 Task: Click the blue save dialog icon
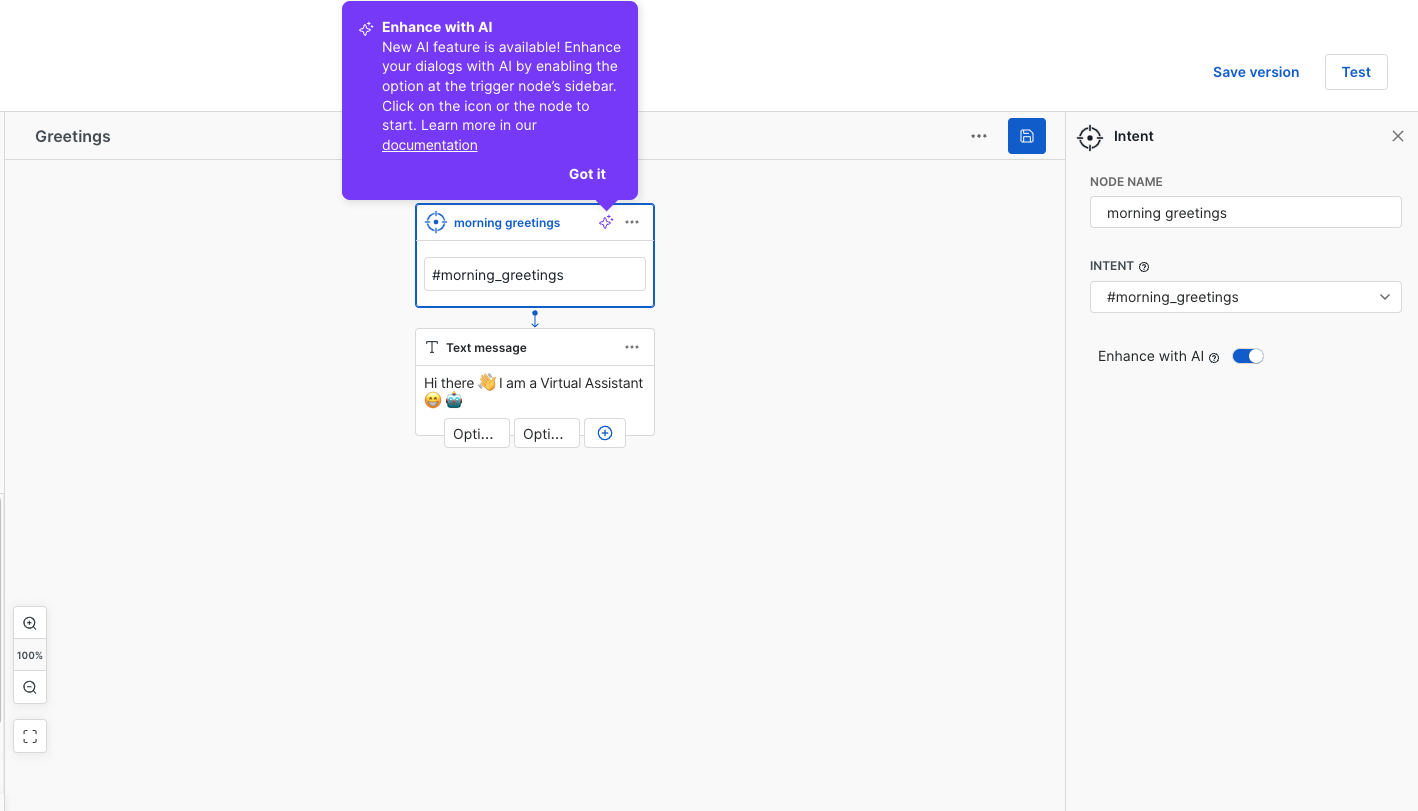coord(1026,136)
